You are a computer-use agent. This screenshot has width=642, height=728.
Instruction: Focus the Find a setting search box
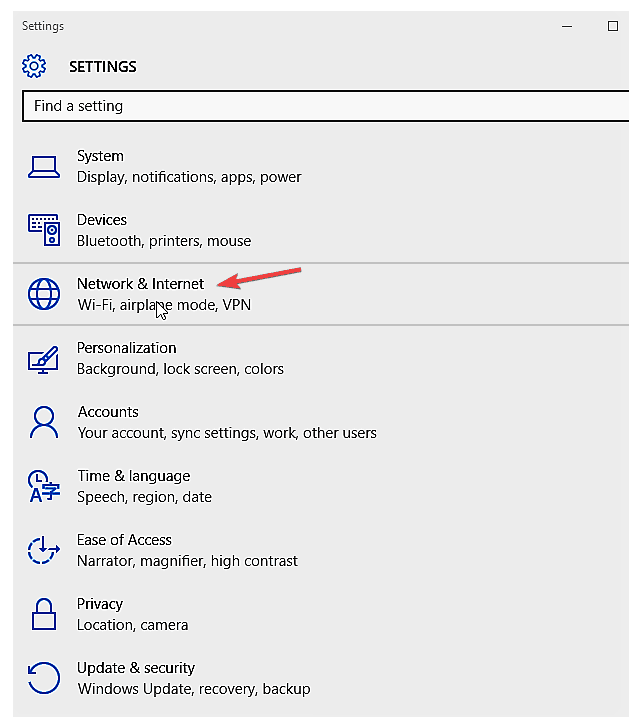(x=325, y=106)
